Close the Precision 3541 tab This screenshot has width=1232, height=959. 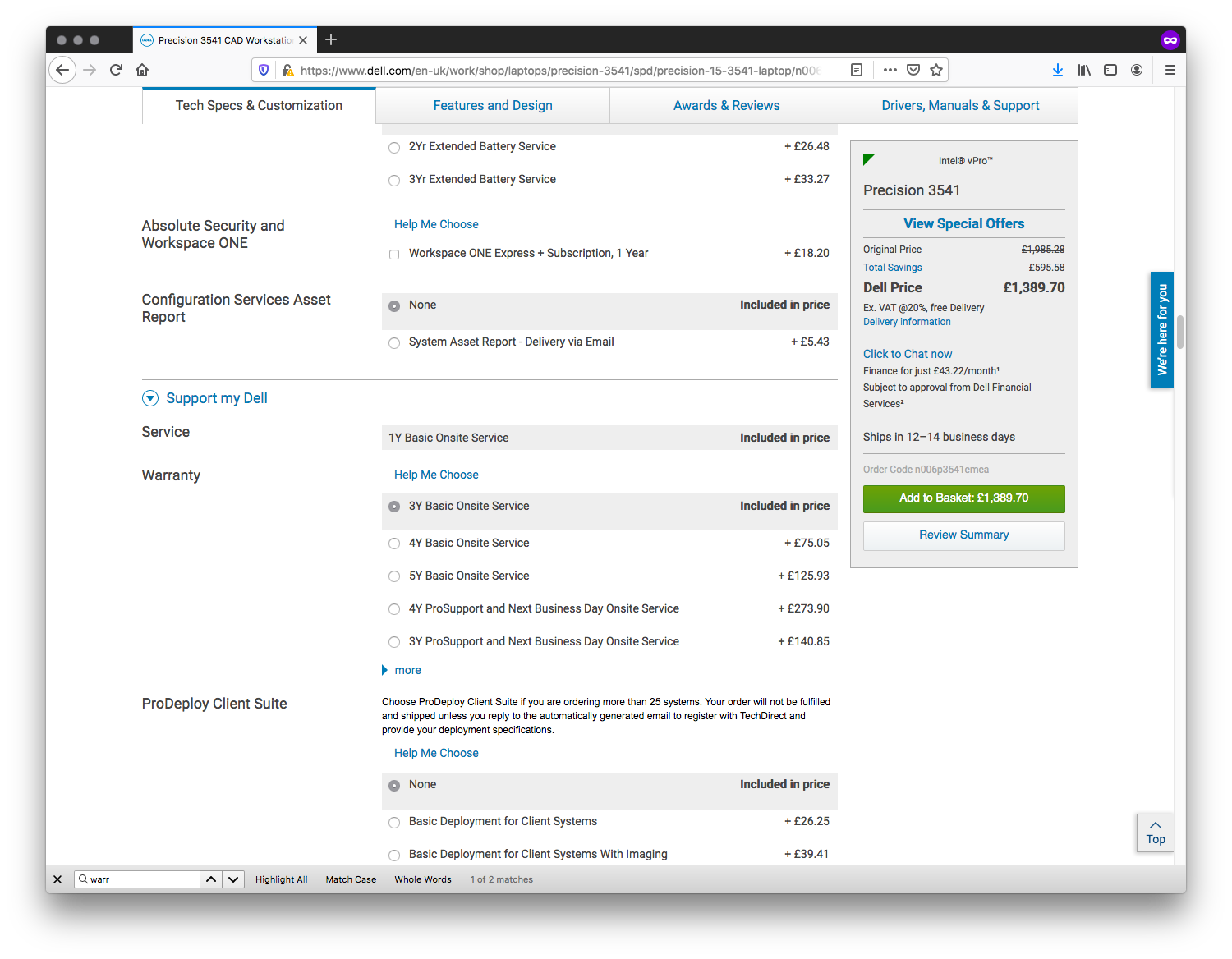point(303,40)
